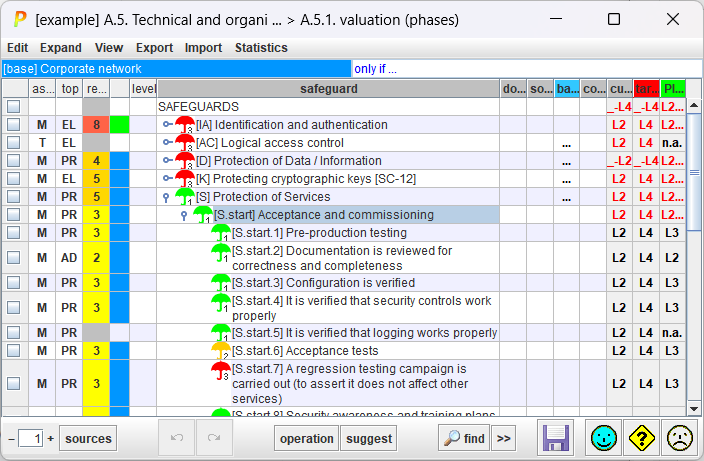Image resolution: width=704 pixels, height=461 pixels.
Task: Click the green cell in the Identification row
Action: click(x=119, y=124)
